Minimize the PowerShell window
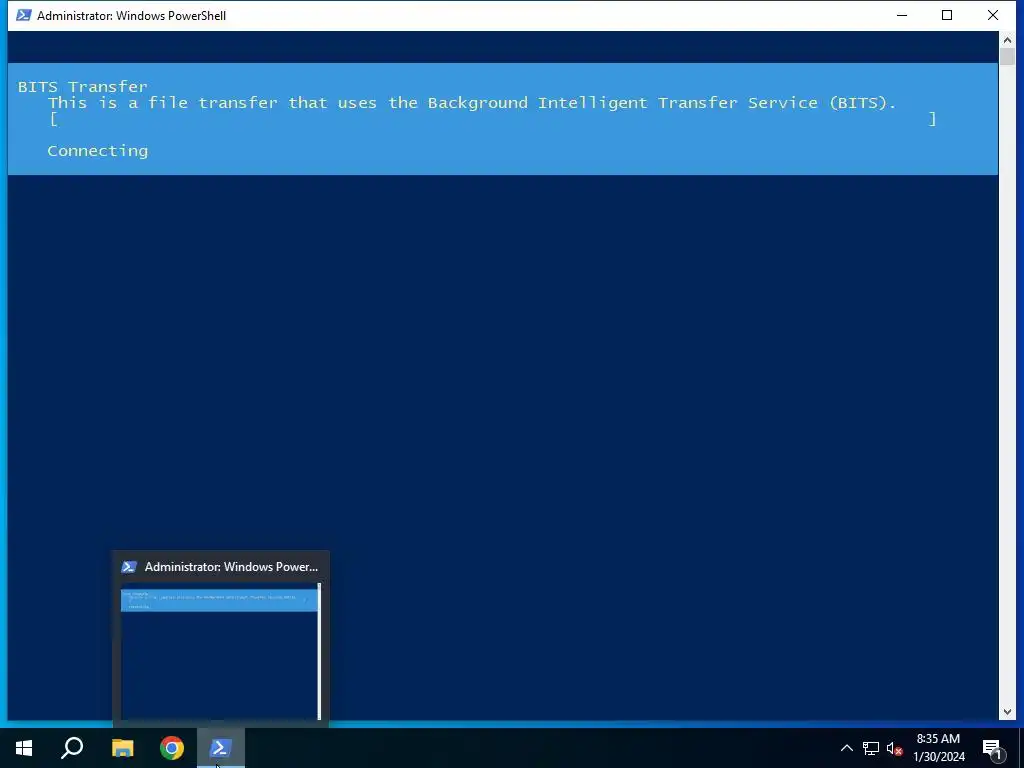The width and height of the screenshot is (1024, 768). [x=902, y=15]
